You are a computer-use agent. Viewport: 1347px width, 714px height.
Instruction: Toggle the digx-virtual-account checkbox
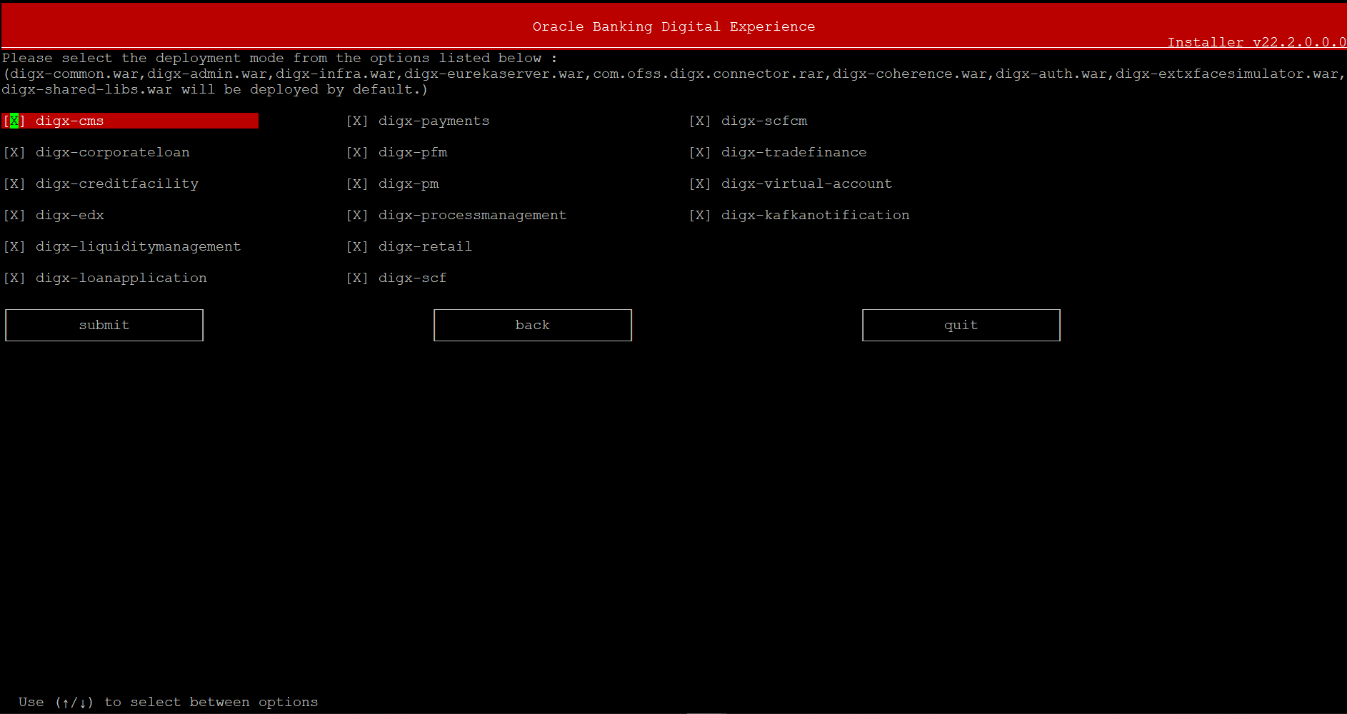(700, 184)
